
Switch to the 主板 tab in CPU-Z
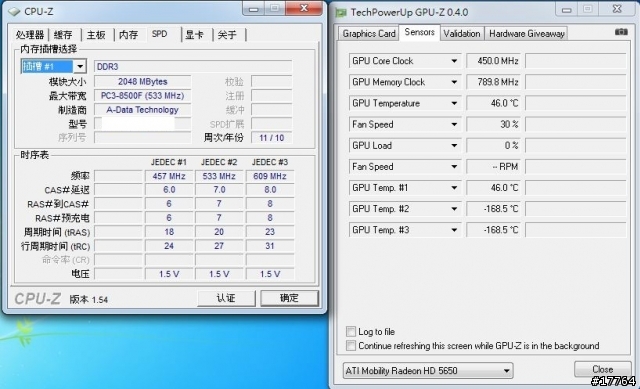pos(96,35)
